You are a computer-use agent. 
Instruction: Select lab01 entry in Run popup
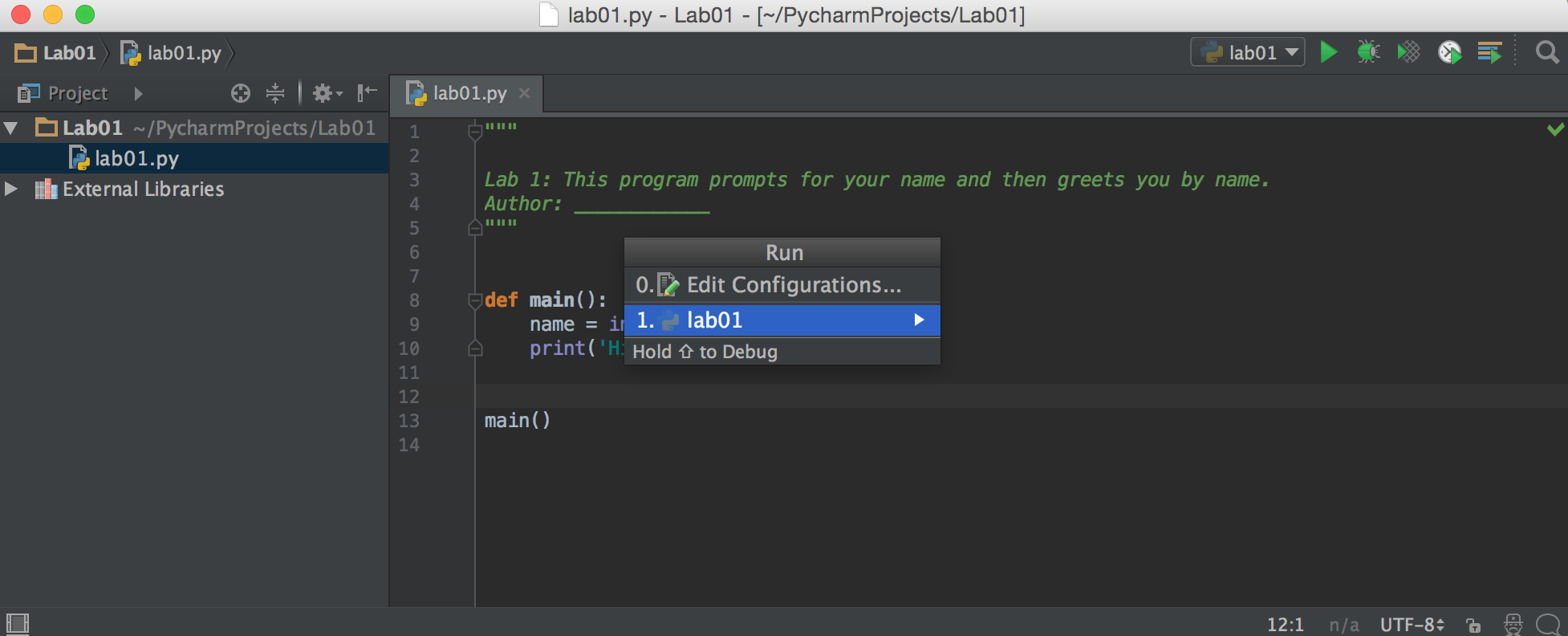tap(782, 320)
